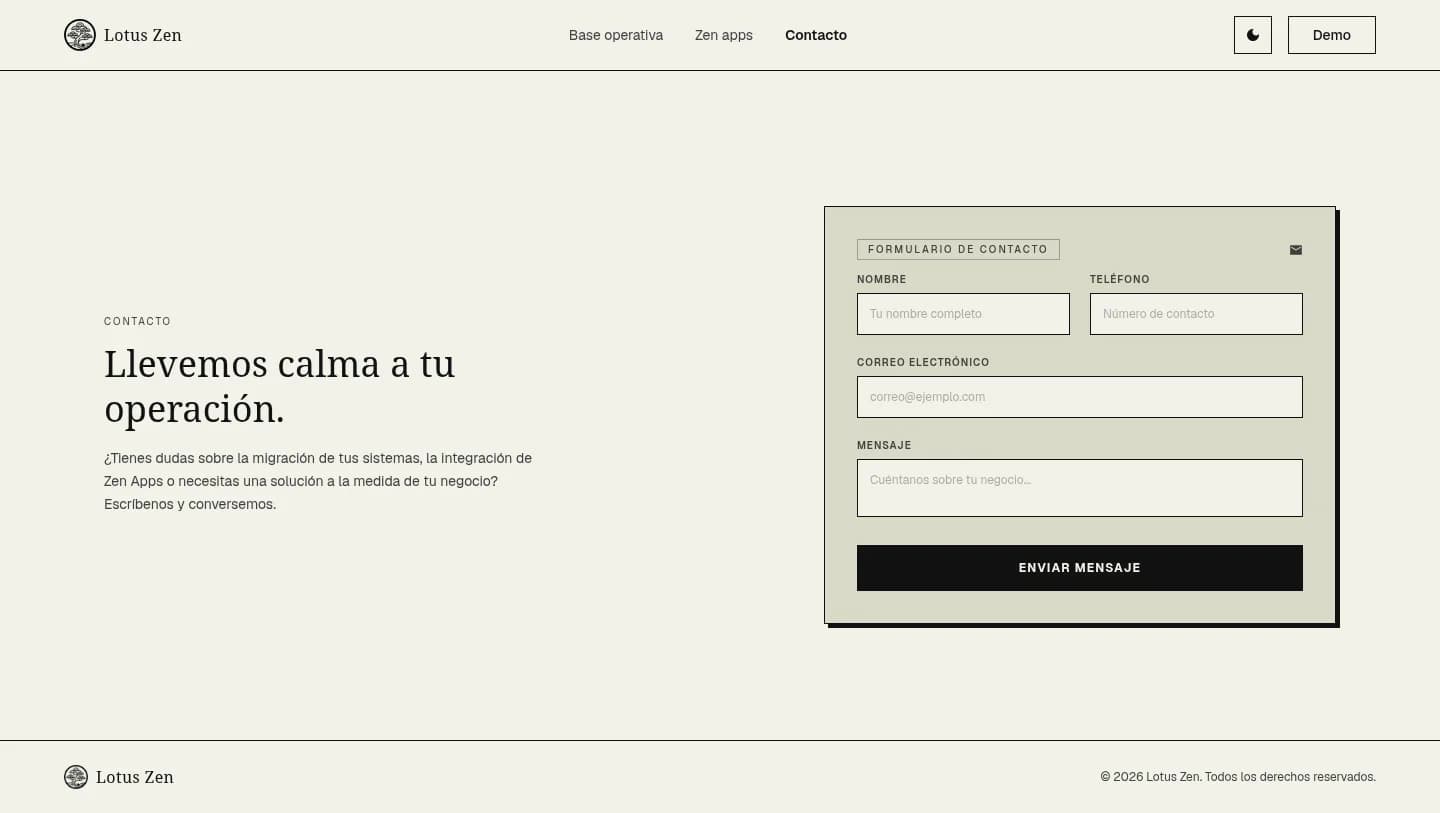Submit the form with Enviar Mensaje
Screen dimensions: 1440x813
coord(1080,568)
